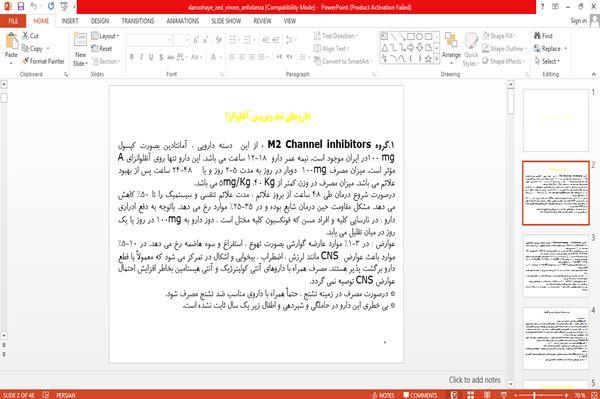Open the Arrange menu
The width and height of the screenshot is (600, 399).
coord(452,47)
